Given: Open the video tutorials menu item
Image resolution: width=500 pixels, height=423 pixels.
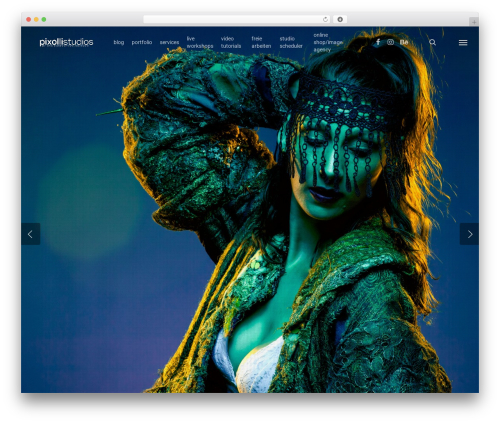Looking at the screenshot, I should pyautogui.click(x=231, y=42).
